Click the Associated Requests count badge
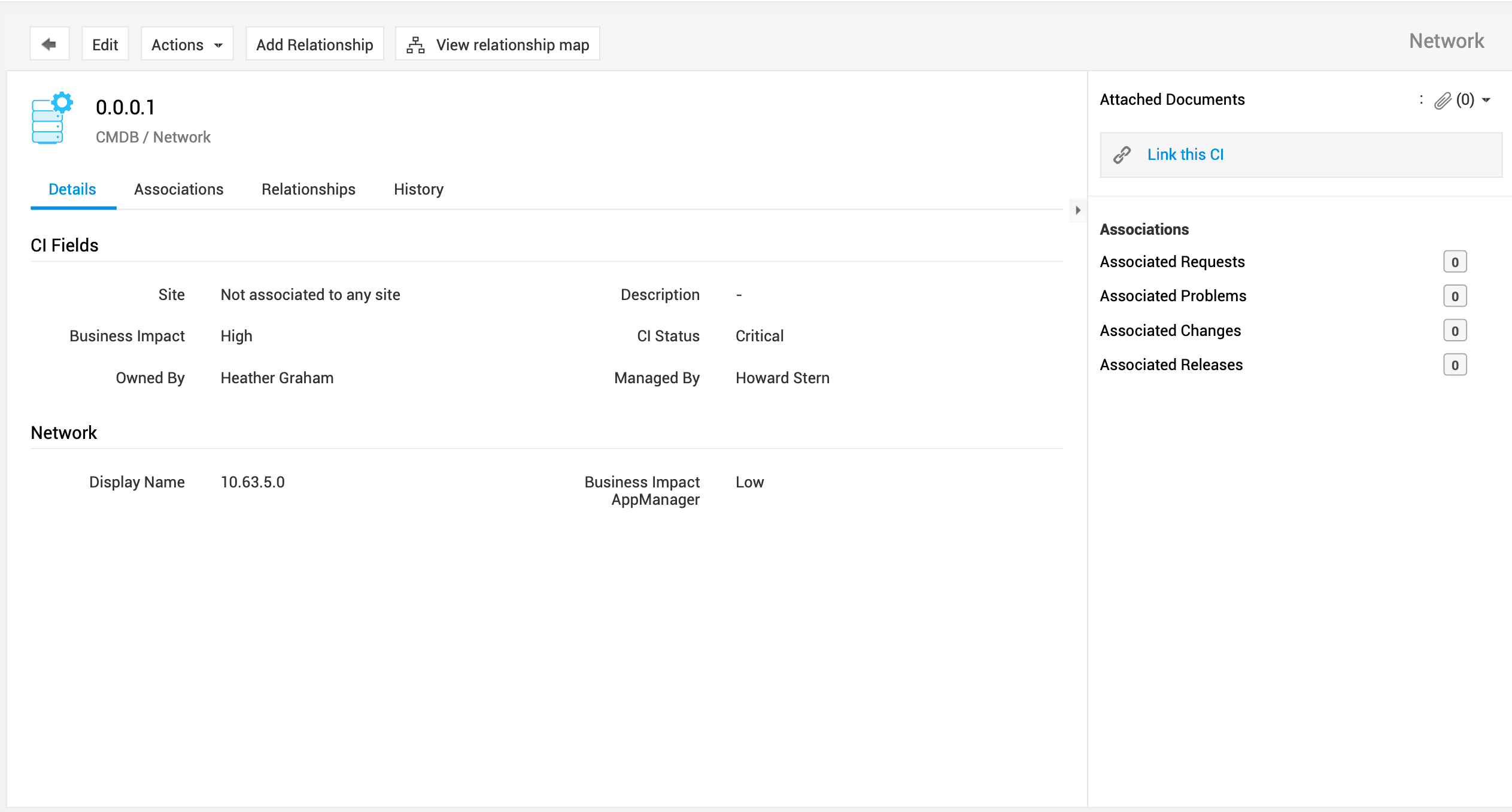This screenshot has height=812, width=1512. coord(1455,262)
